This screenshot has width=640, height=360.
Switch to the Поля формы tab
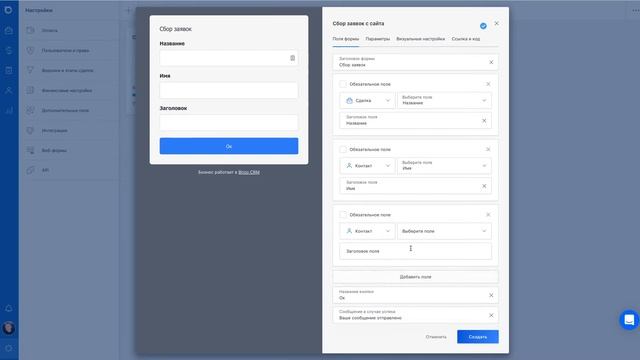tap(346, 39)
